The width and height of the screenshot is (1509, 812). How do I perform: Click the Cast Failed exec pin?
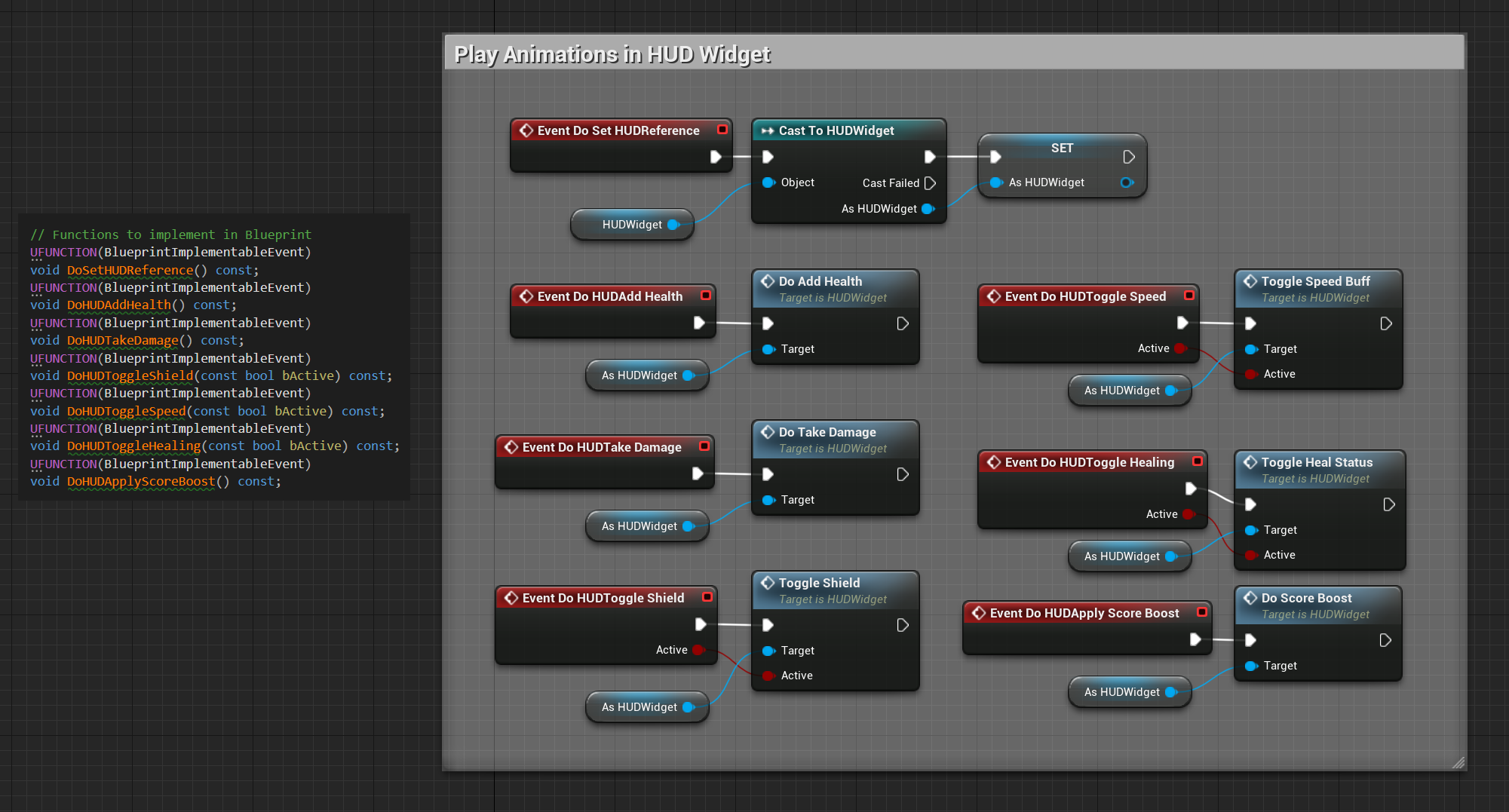point(930,183)
